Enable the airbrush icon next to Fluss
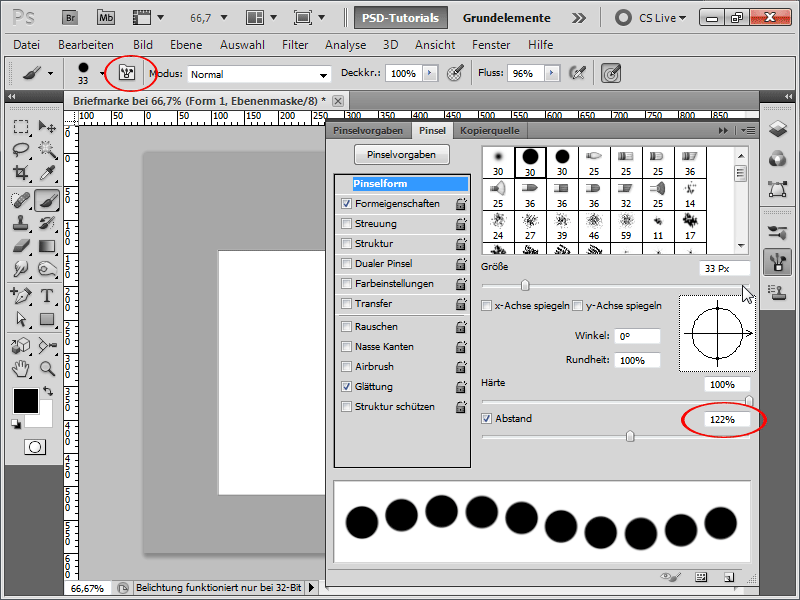The image size is (800, 600). 577,73
